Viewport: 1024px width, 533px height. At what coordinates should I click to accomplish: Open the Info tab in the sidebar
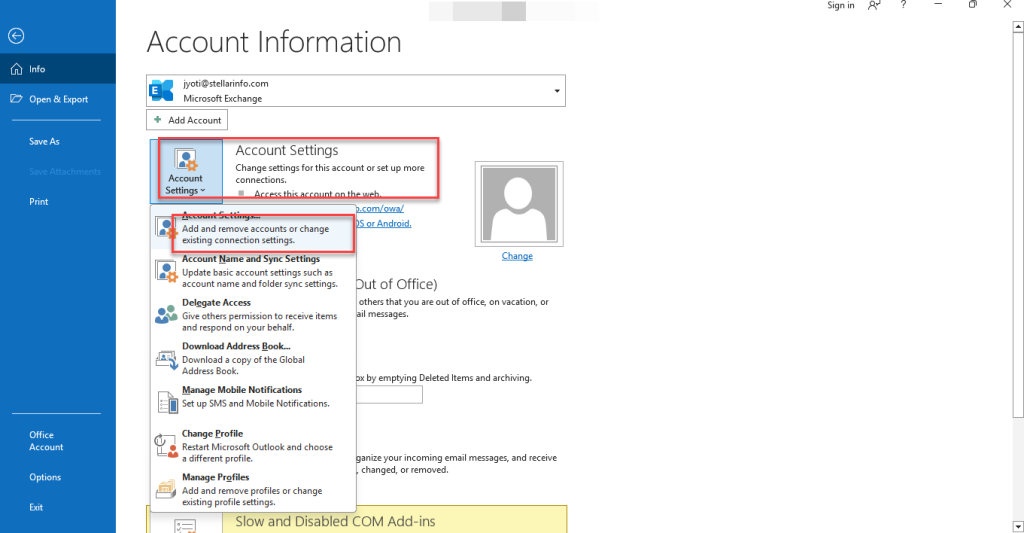coord(57,69)
